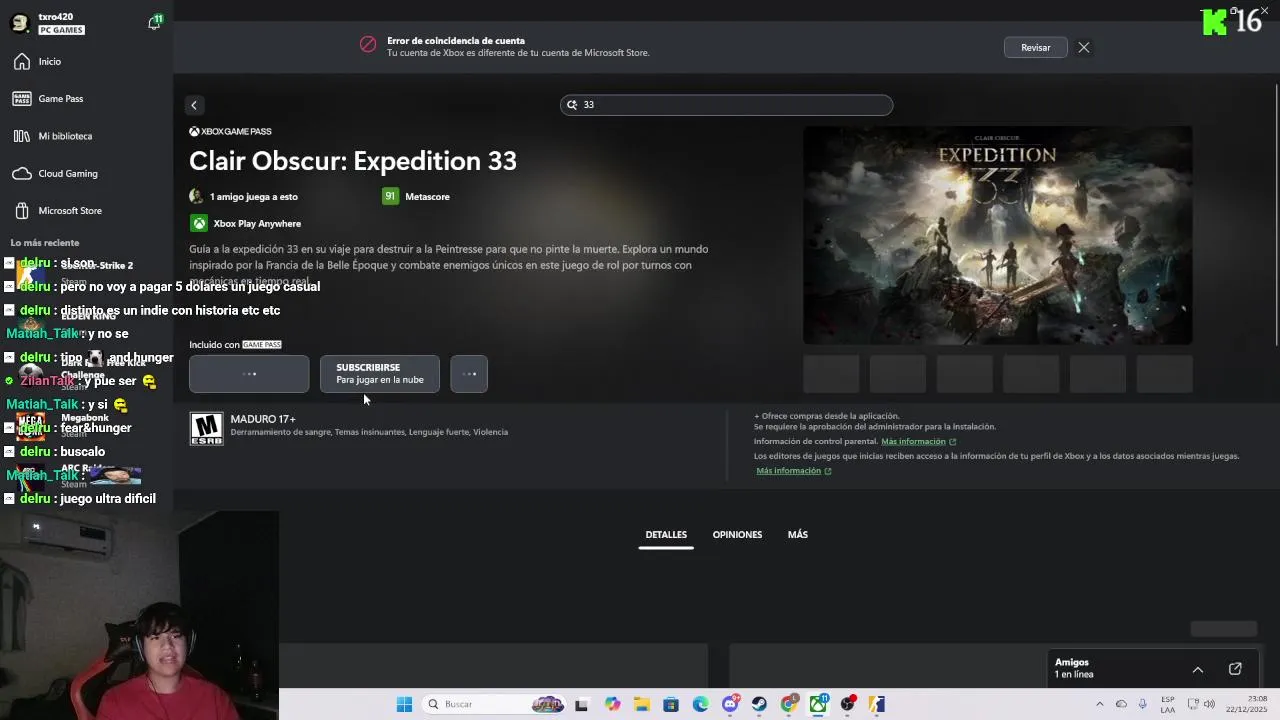
Task: Click the Game Pass badge after Incluido con
Action: pos(262,345)
